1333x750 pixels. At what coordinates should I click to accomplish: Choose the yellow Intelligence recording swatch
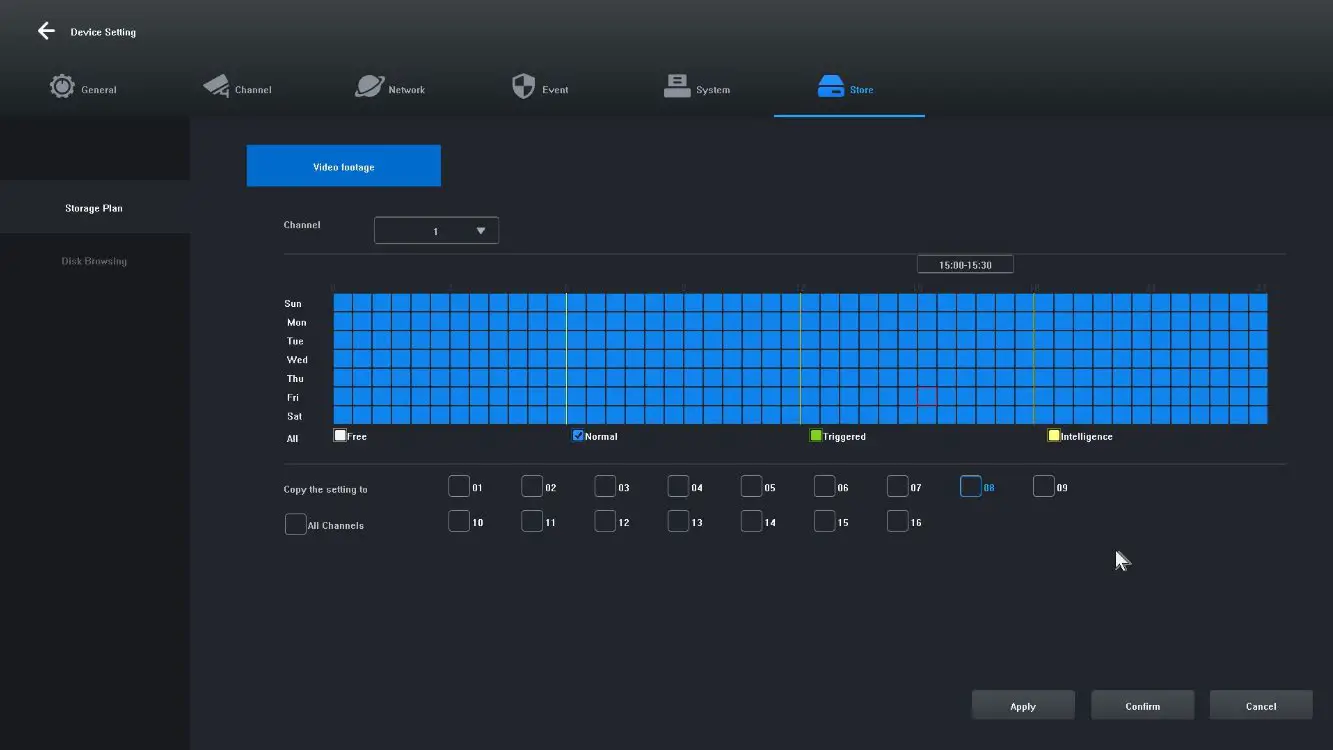click(1053, 436)
